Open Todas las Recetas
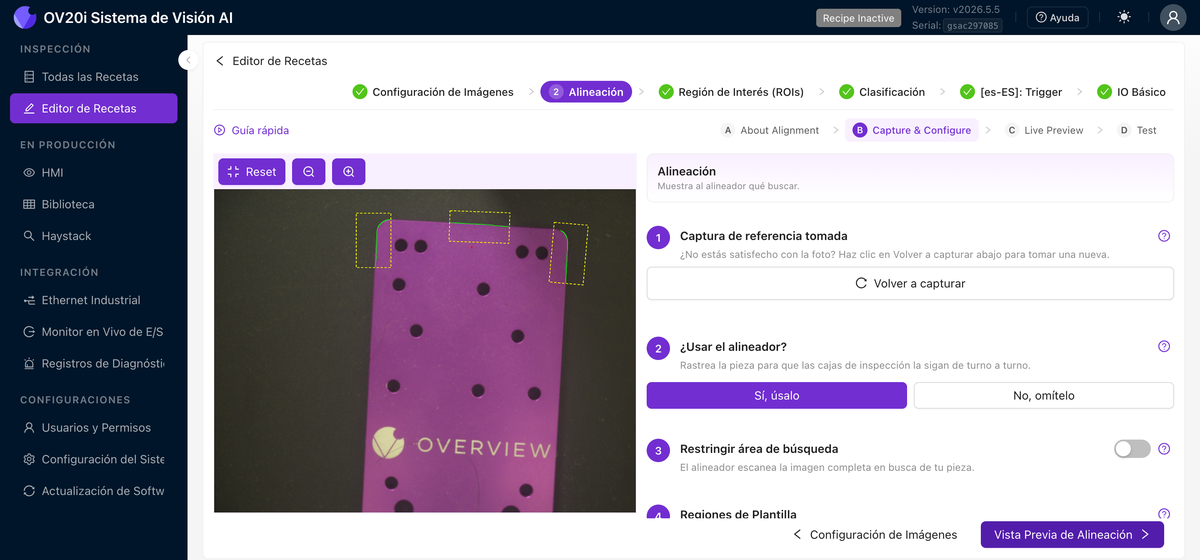Viewport: 1200px width, 560px height. [93, 77]
